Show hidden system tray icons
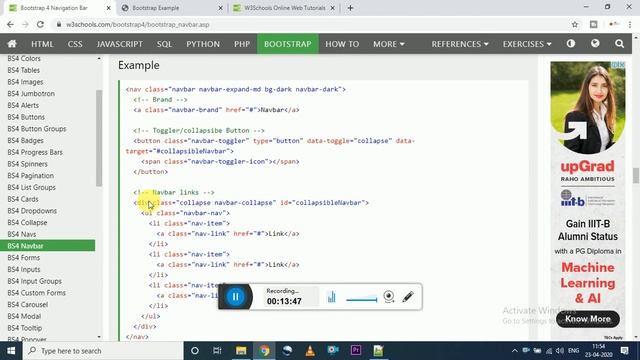This screenshot has height=360, width=640. point(514,351)
